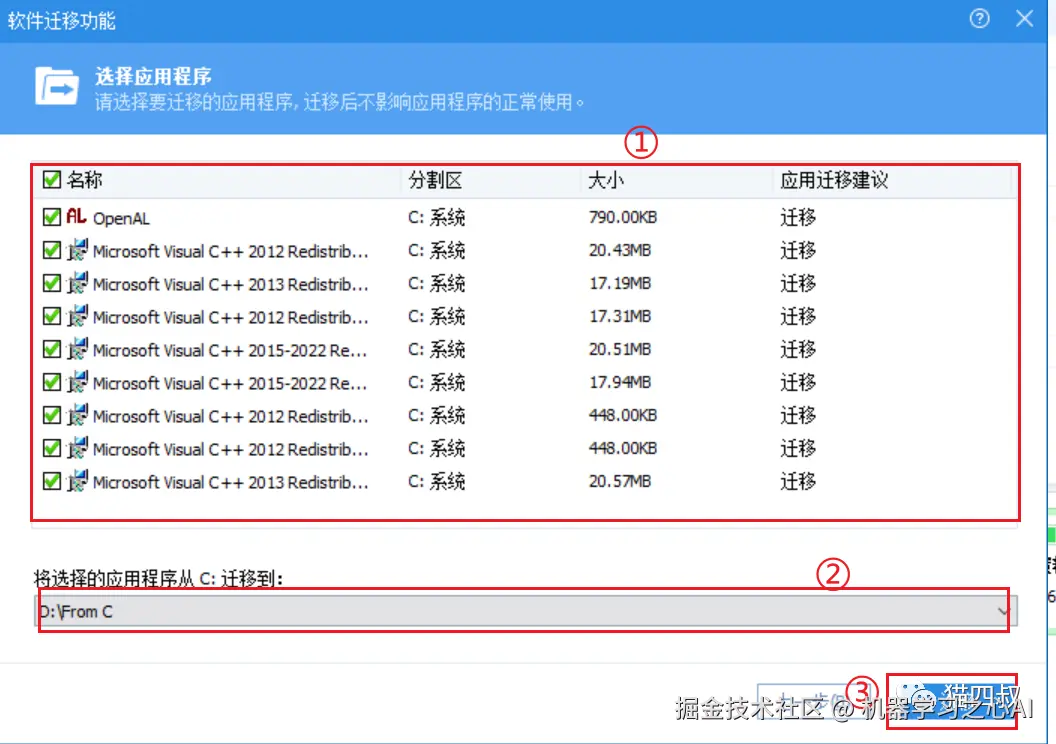Uncheck the OpenAL checkbox
Image resolution: width=1056 pixels, height=744 pixels.
pos(52,217)
